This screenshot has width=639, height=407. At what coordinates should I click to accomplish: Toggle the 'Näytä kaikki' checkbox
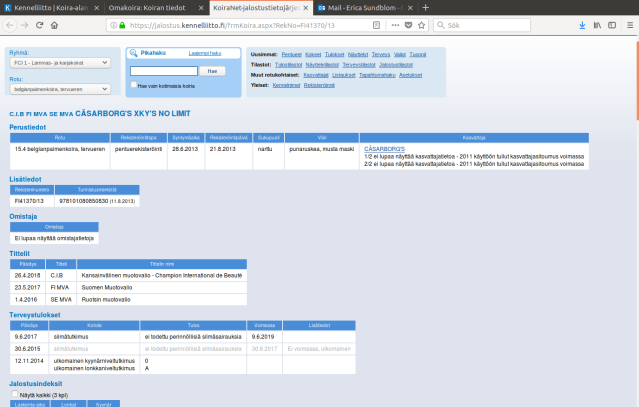(x=13, y=395)
